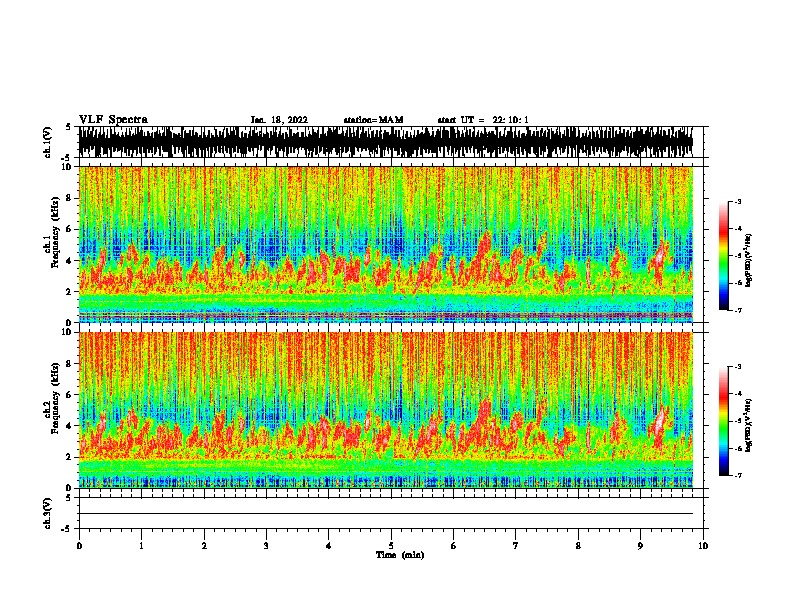Click the "-3" label on upper color bar

(x=737, y=201)
